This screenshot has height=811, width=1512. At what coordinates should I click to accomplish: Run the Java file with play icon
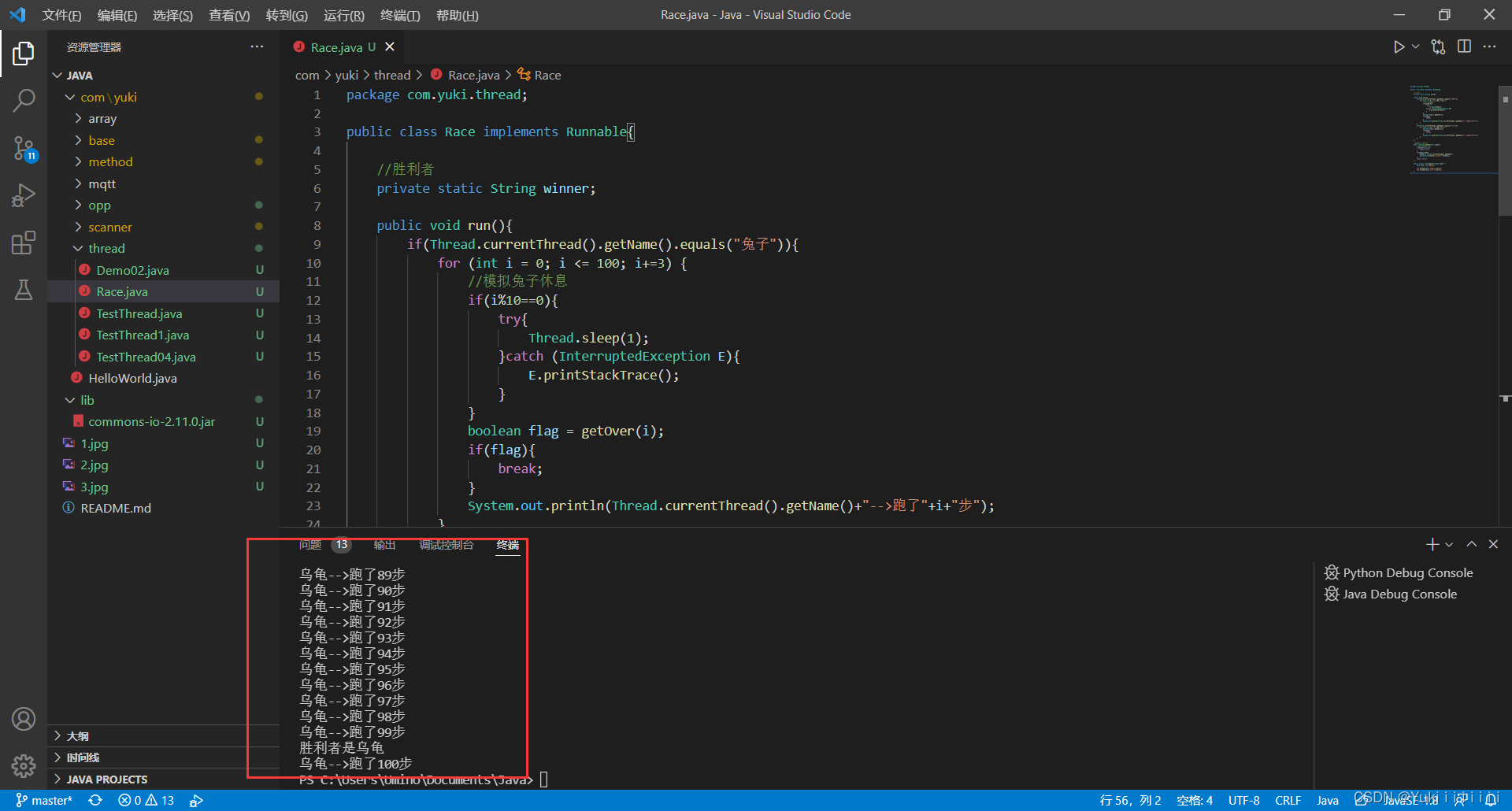coord(1399,47)
